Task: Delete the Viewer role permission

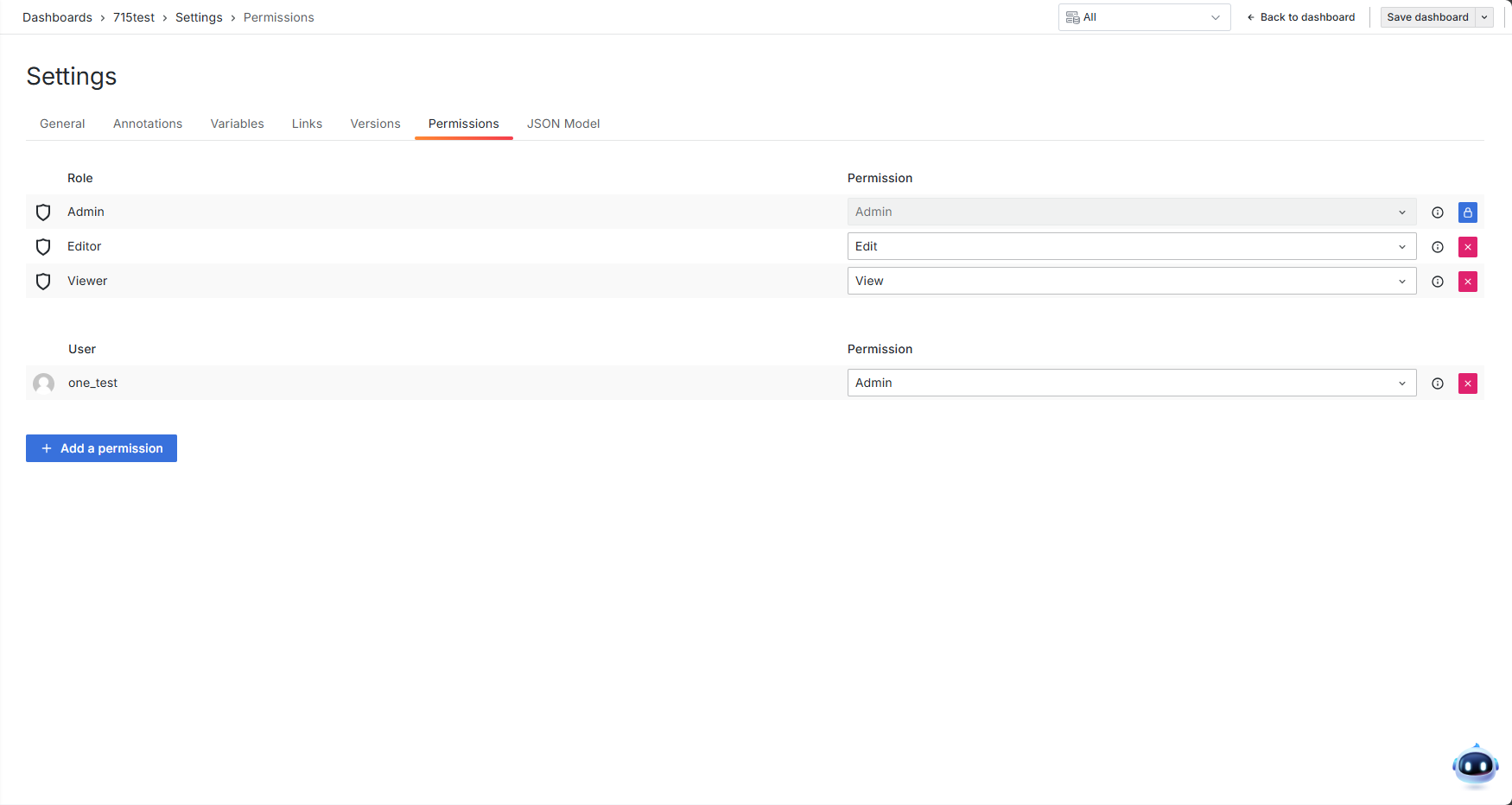Action: point(1467,282)
